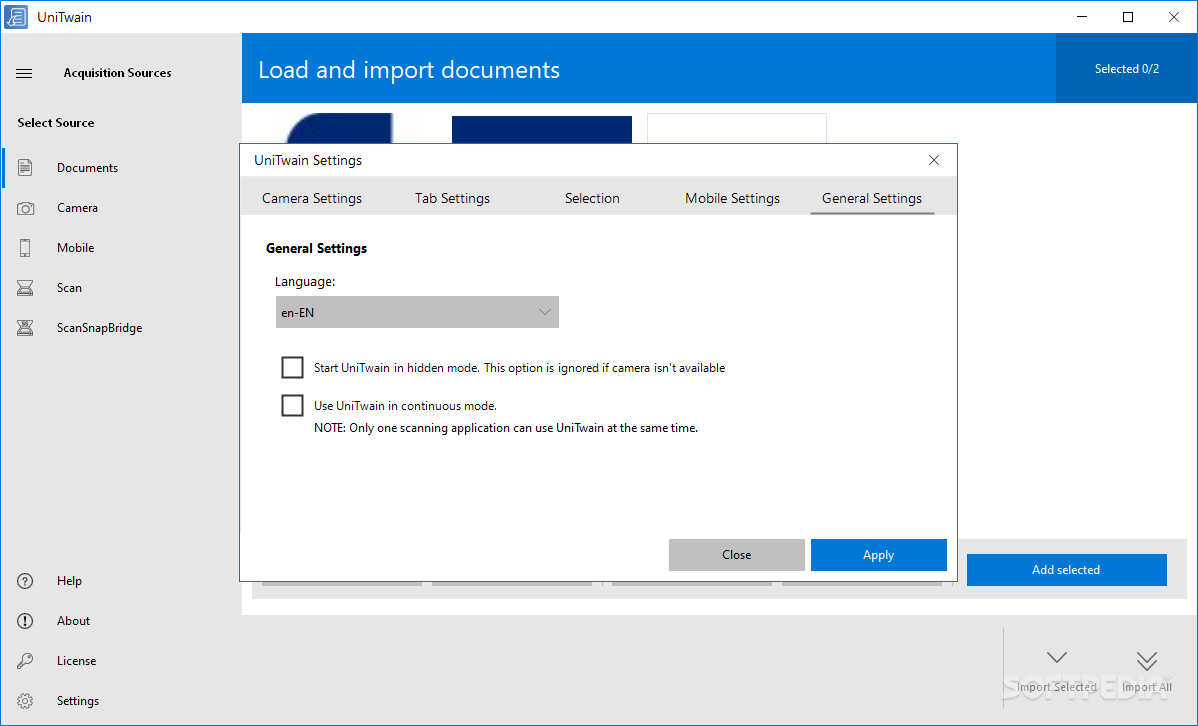
Task: Minimize the UniTwain window
Action: (x=1082, y=17)
